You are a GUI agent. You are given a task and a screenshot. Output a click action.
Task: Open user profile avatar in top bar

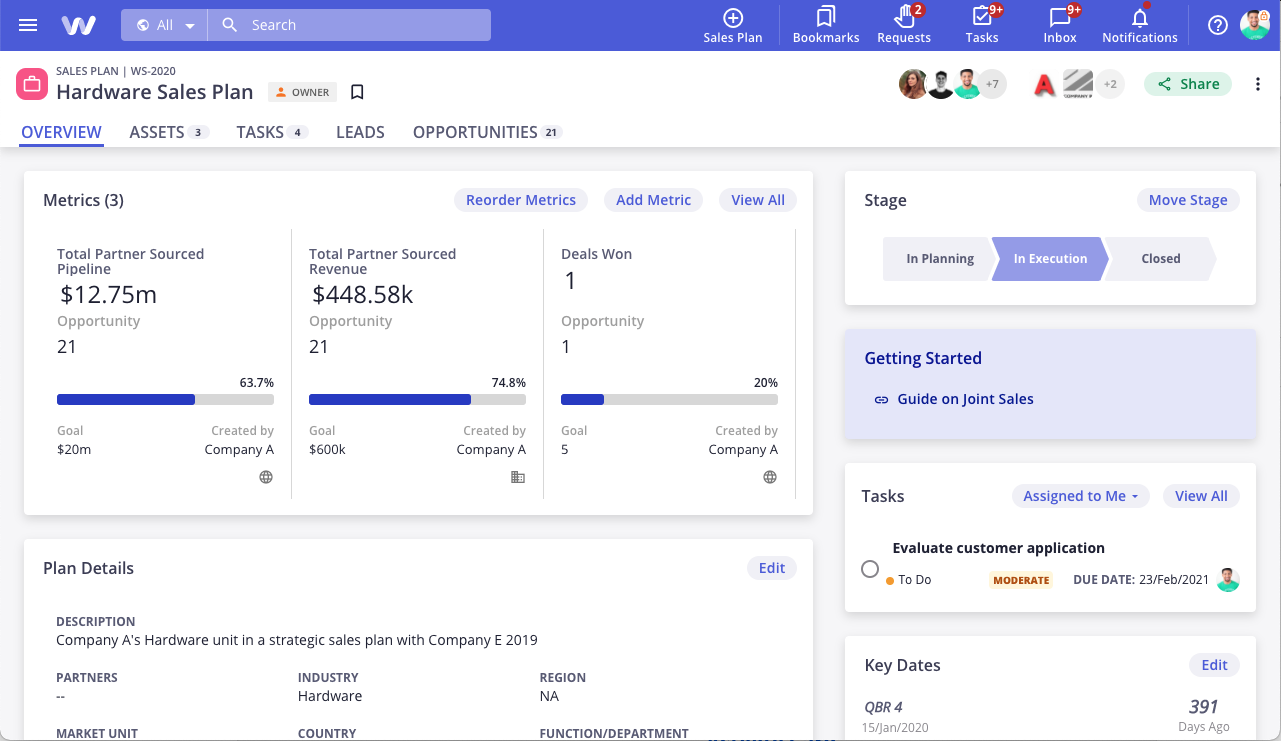[x=1255, y=25]
